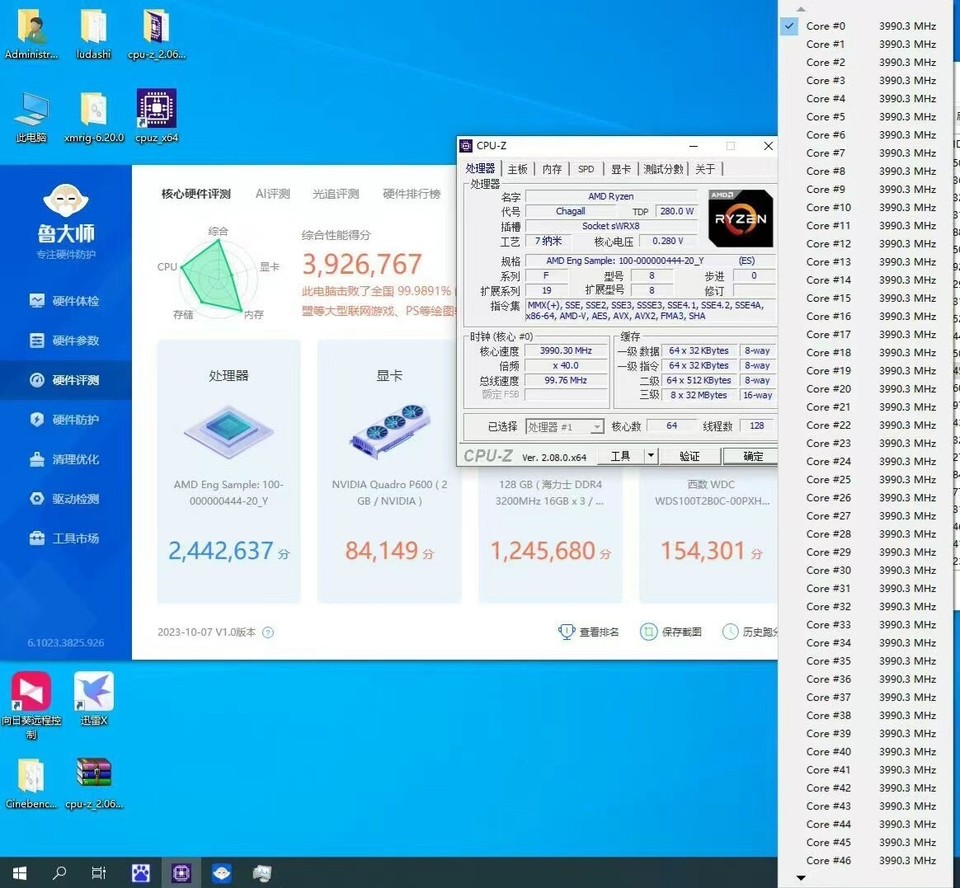
Task: Click the 处理器 score card showing 2,442,637
Action: point(229,472)
